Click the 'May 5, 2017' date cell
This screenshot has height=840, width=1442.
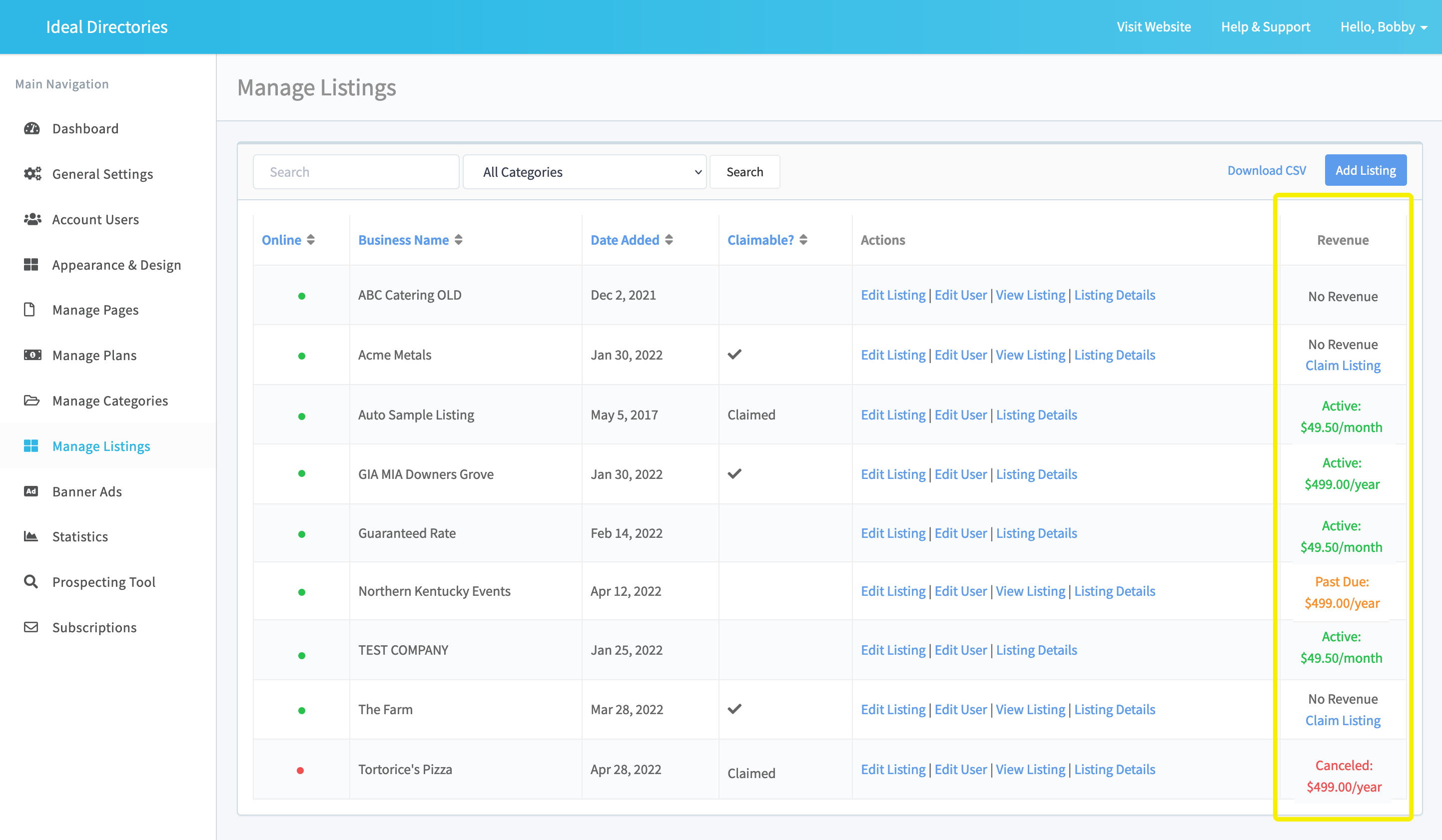pyautogui.click(x=624, y=415)
